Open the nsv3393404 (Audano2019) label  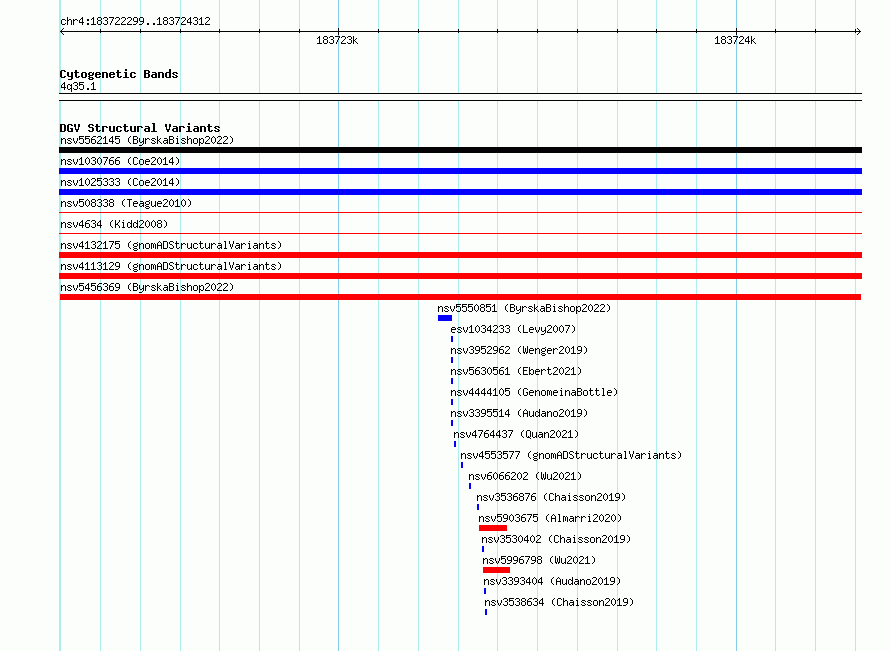pos(552,581)
